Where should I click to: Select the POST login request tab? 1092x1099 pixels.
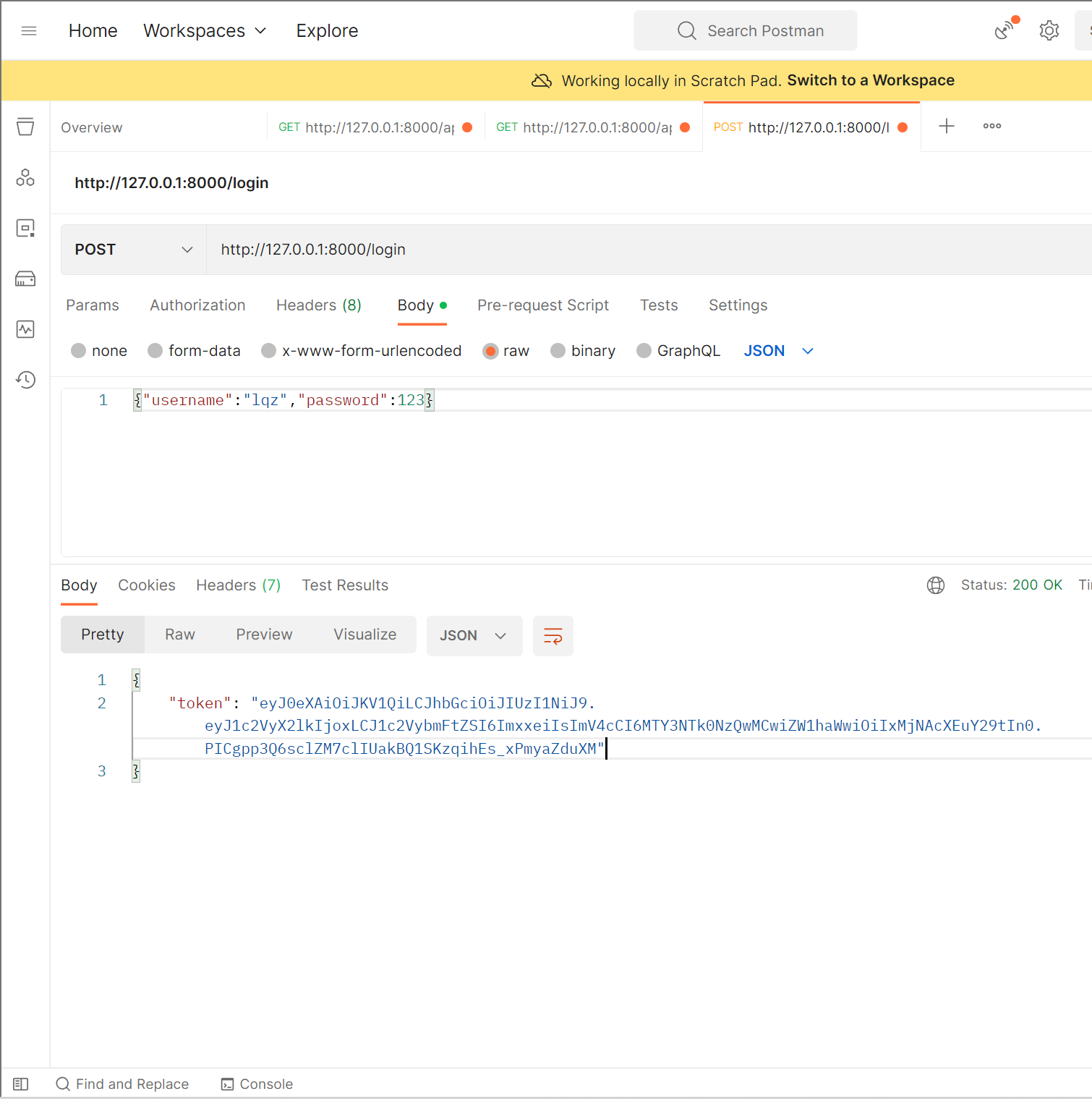[811, 127]
